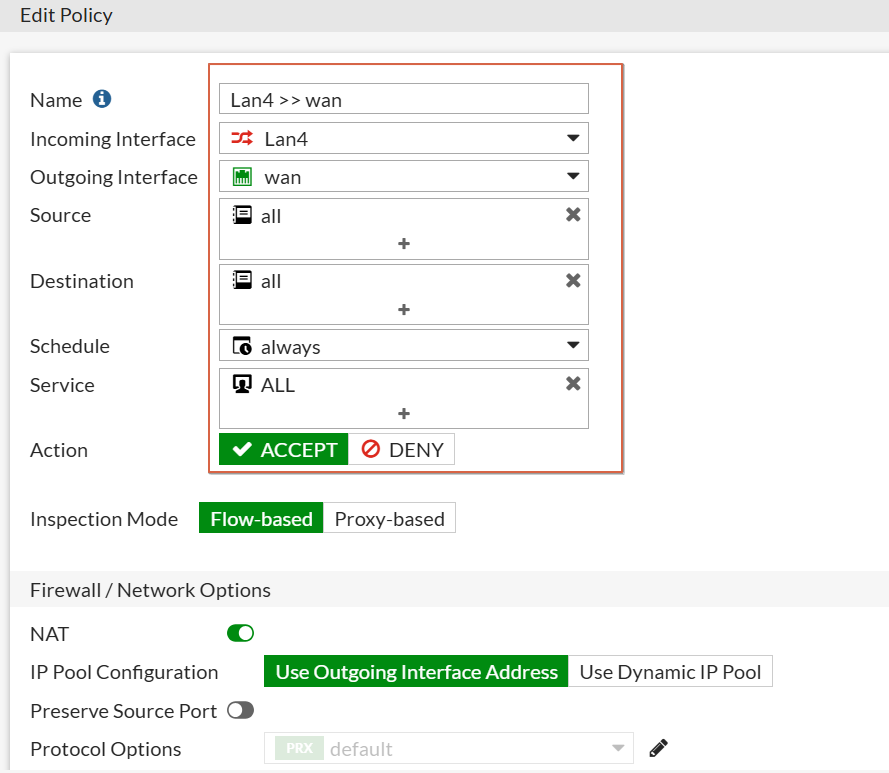Screen dimensions: 889x773
Task: Toggle Preserve Source Port switch
Action: 240,710
